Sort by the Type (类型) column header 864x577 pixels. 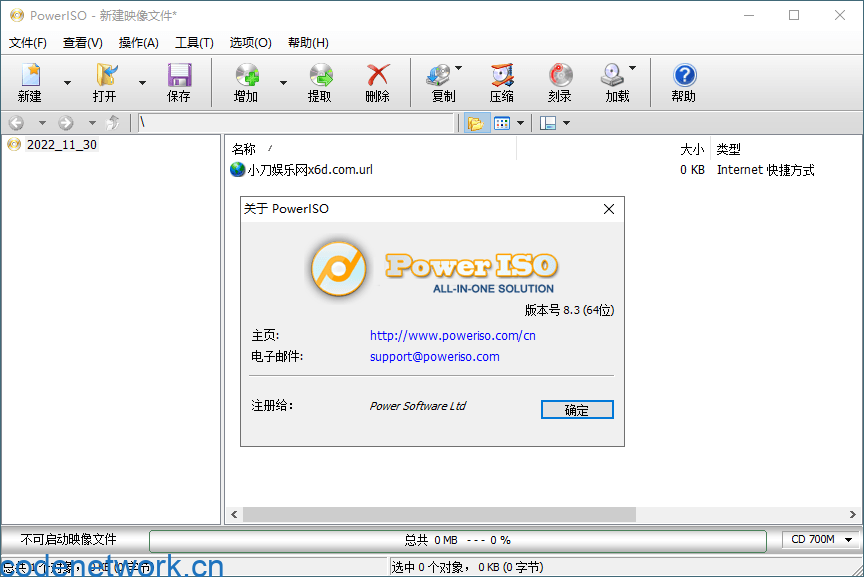pos(728,149)
